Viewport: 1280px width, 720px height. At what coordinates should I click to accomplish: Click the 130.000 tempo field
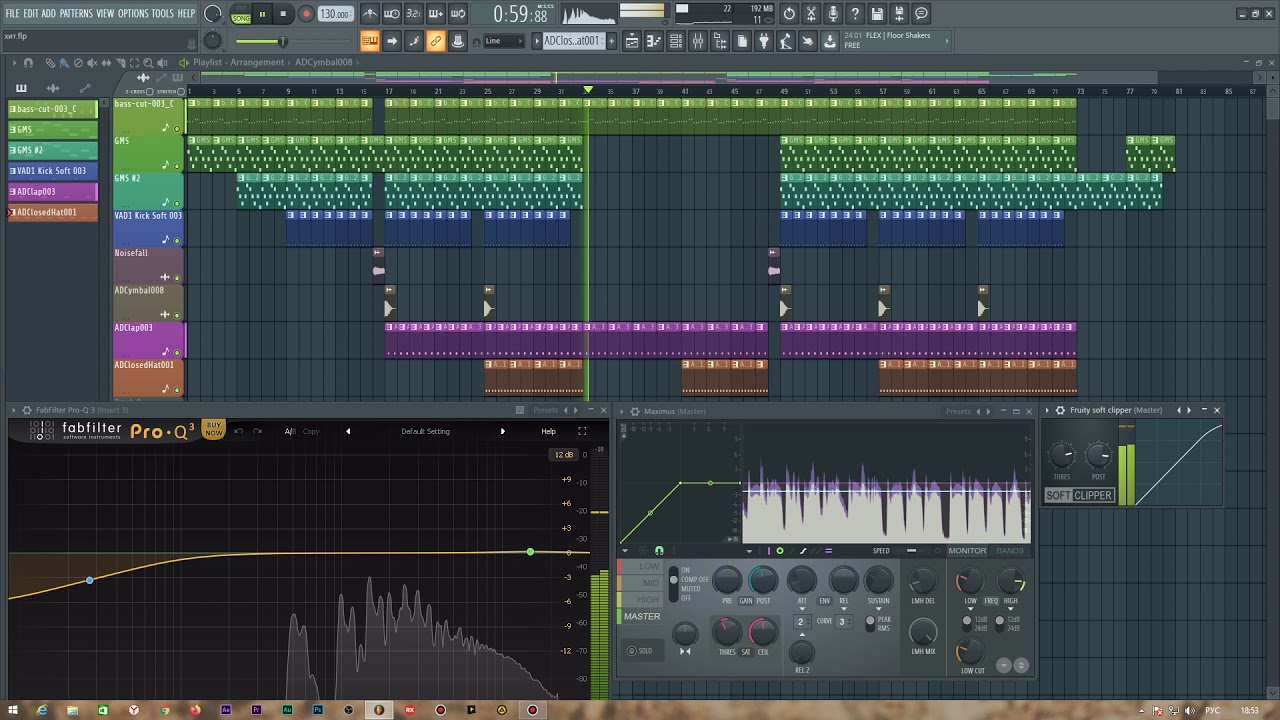[335, 14]
